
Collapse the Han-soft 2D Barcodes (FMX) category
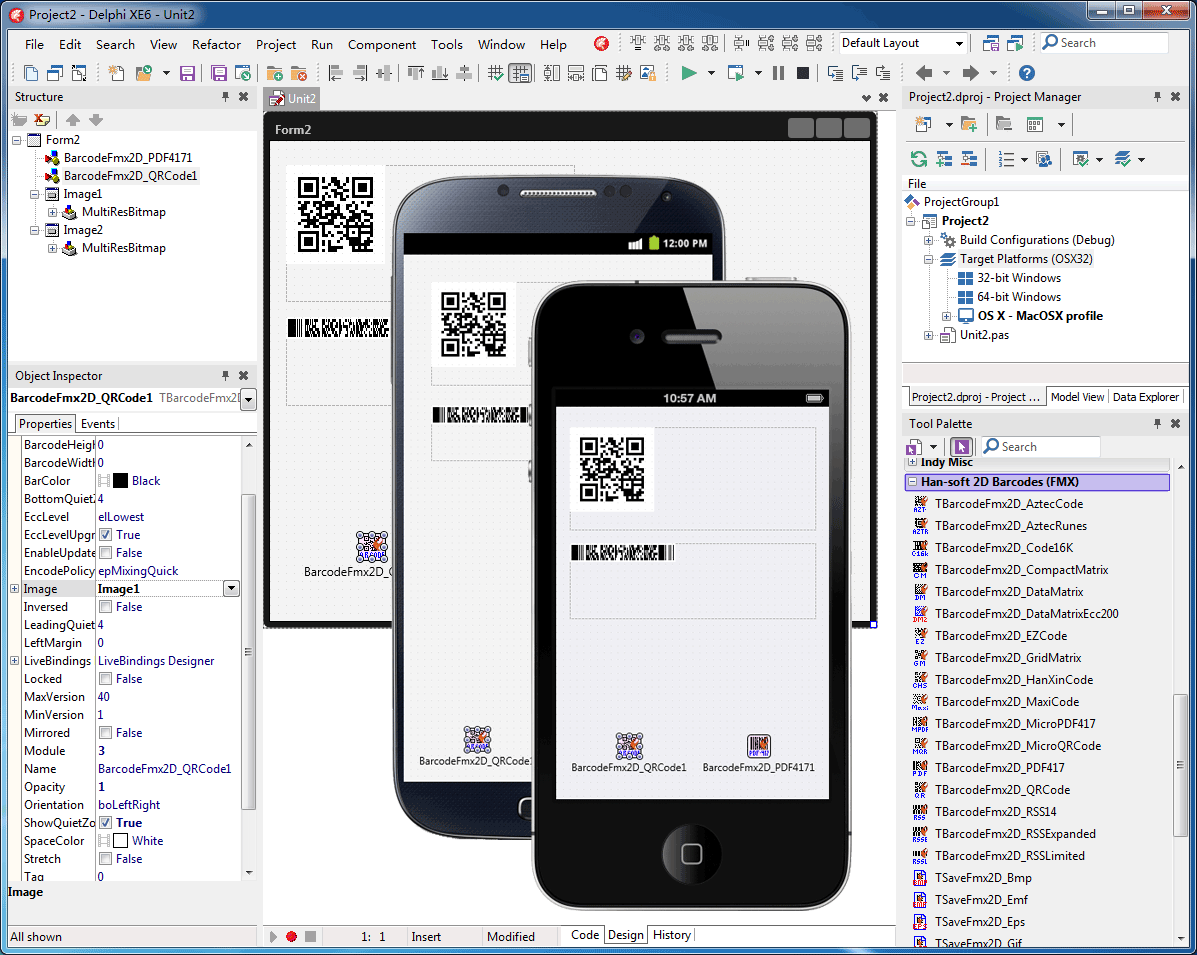pos(914,482)
